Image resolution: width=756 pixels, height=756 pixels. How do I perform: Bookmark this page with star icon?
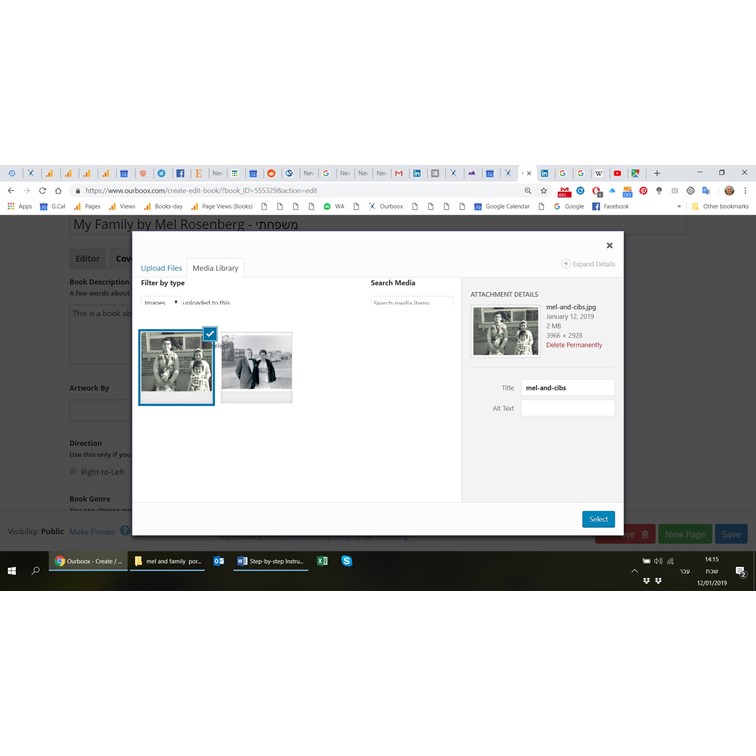pos(543,190)
